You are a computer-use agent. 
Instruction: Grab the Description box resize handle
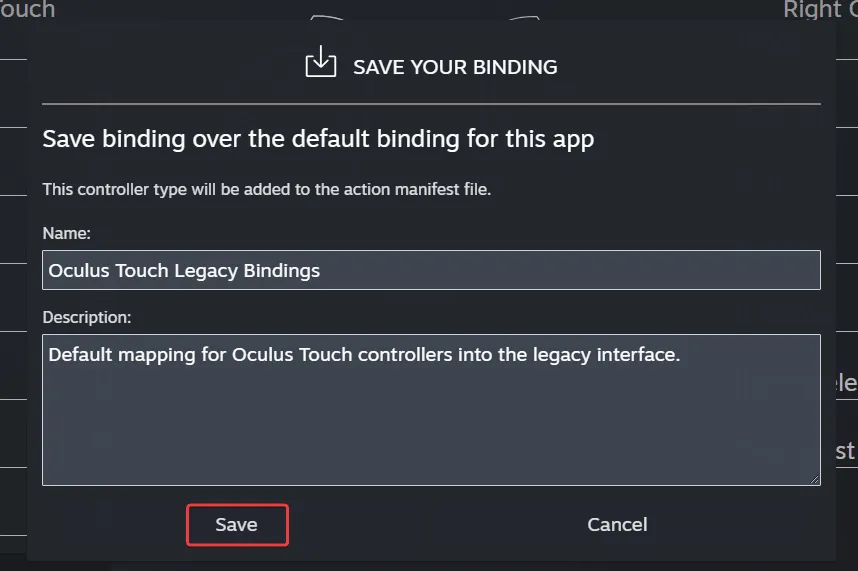coord(814,479)
